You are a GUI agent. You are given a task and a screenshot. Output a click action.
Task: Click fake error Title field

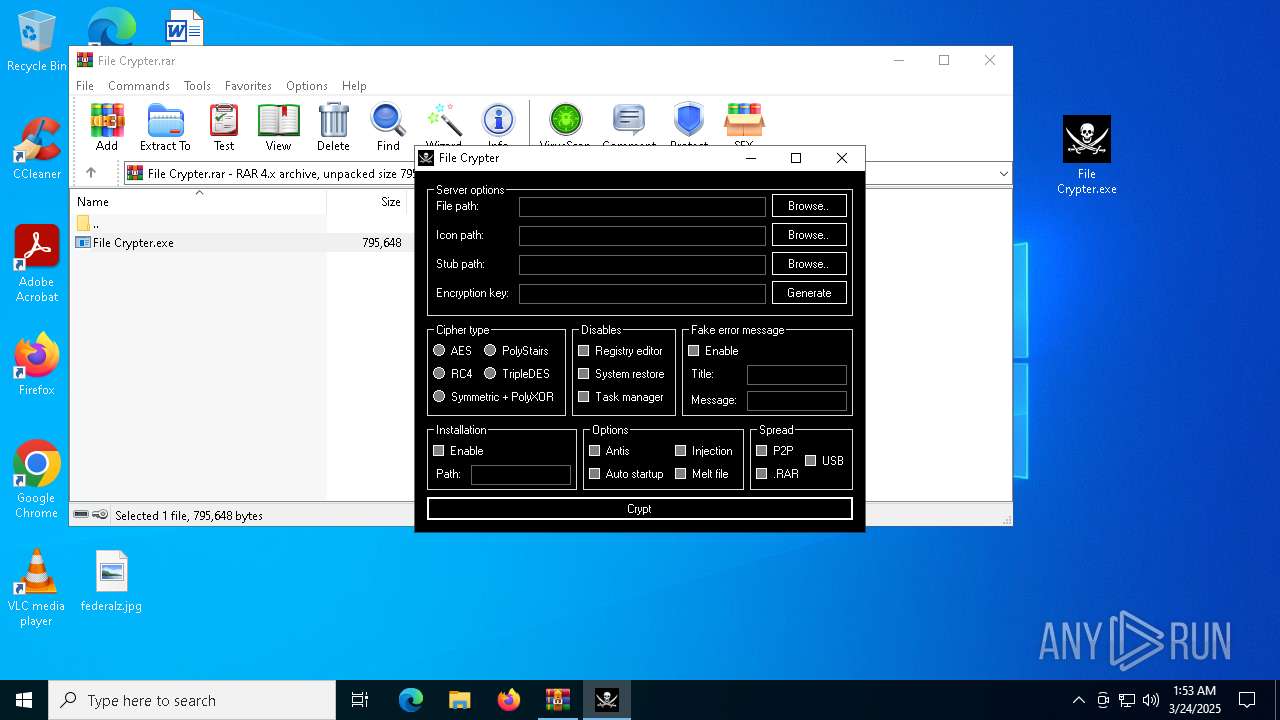pos(797,375)
